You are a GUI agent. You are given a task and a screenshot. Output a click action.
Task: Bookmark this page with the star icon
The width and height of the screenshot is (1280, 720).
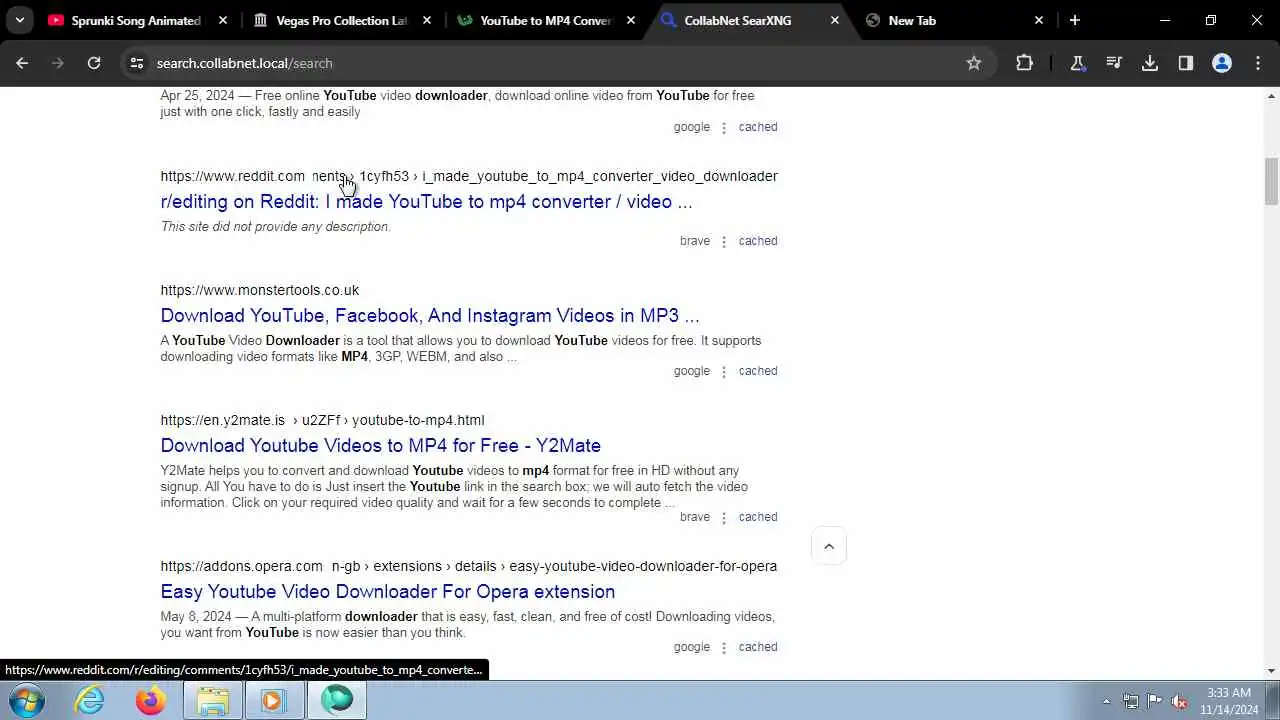coord(974,63)
